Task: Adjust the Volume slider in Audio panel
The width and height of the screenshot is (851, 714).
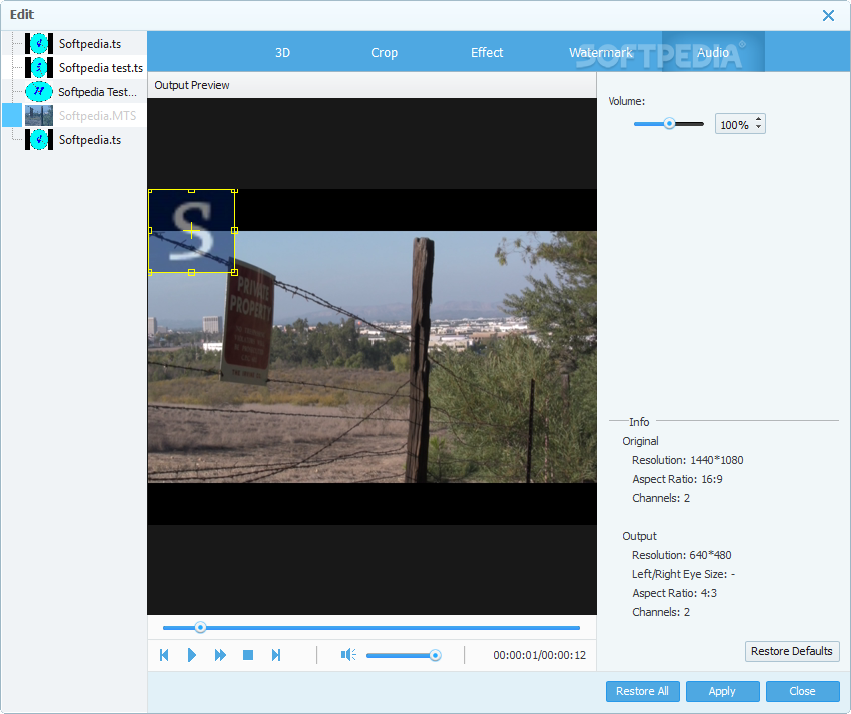Action: [x=669, y=124]
